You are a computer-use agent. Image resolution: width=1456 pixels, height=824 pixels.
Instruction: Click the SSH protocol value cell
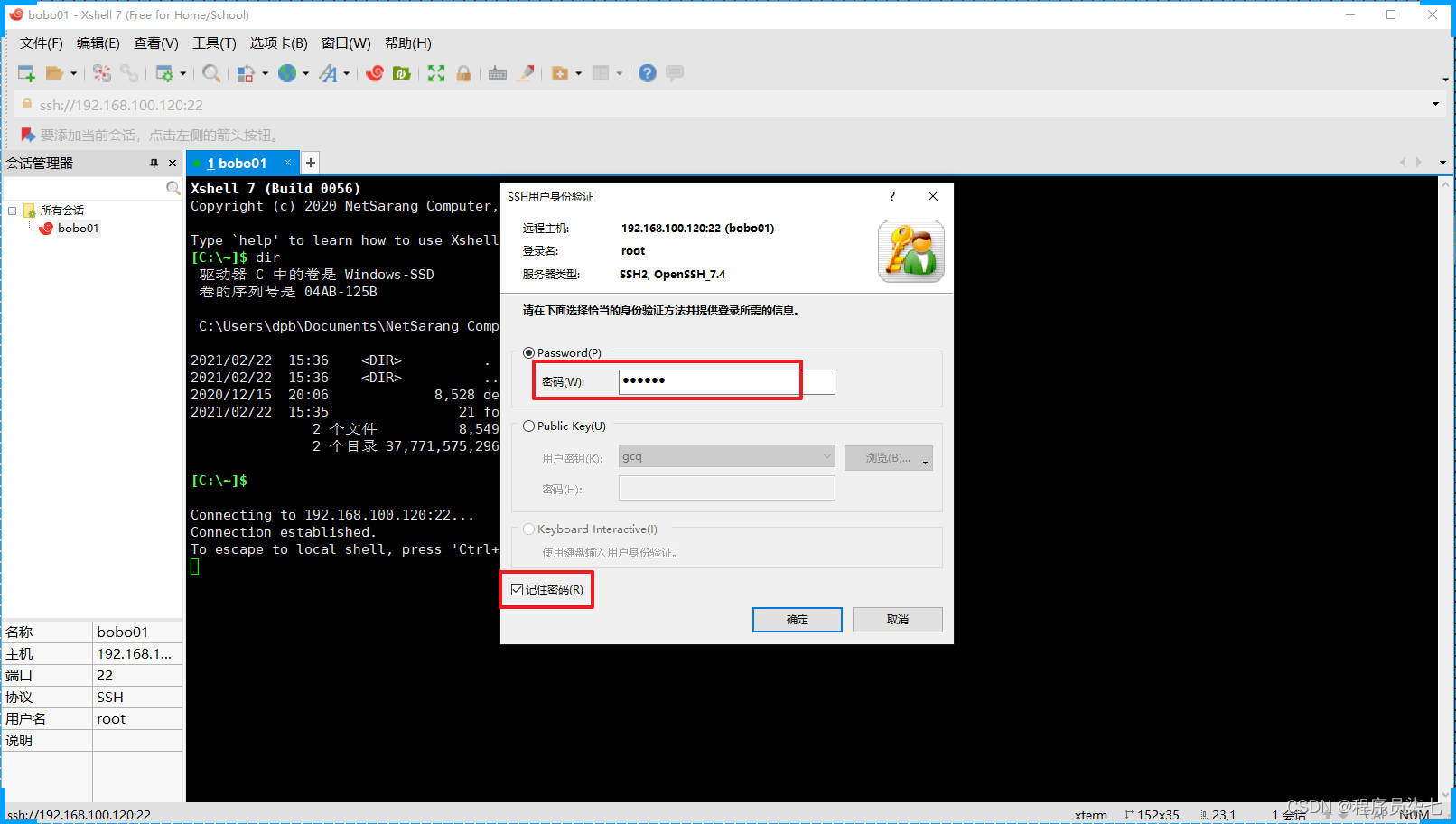[137, 698]
